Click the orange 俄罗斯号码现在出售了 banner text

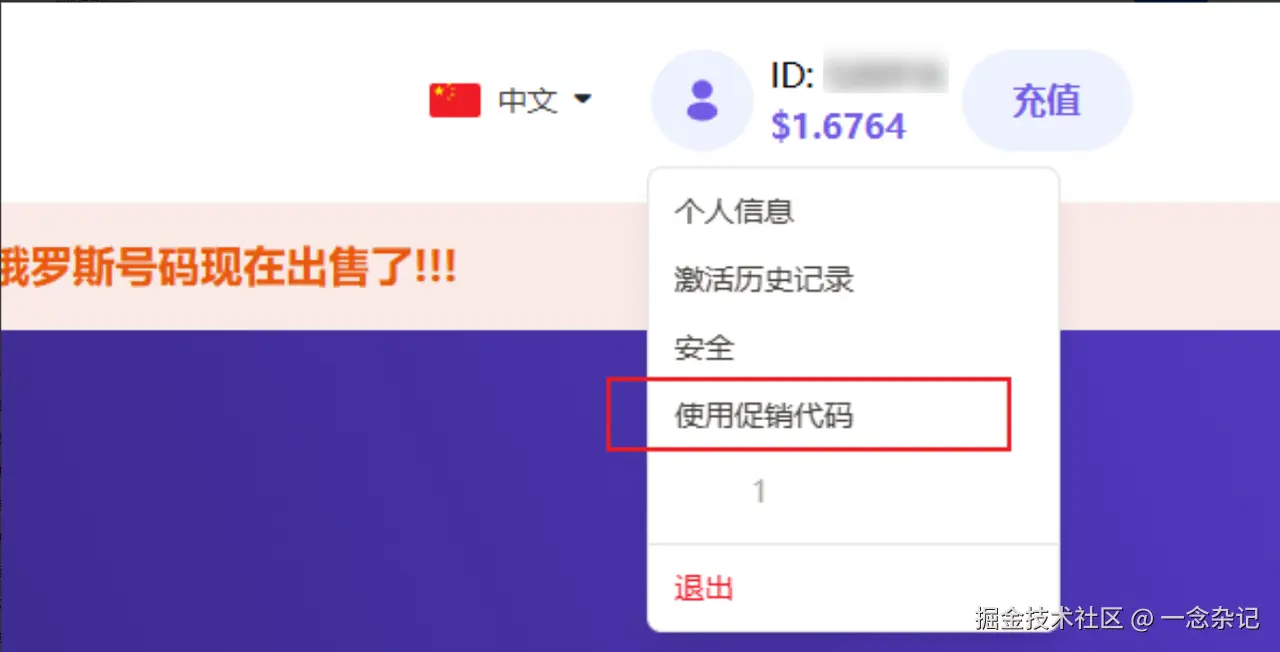[x=228, y=267]
